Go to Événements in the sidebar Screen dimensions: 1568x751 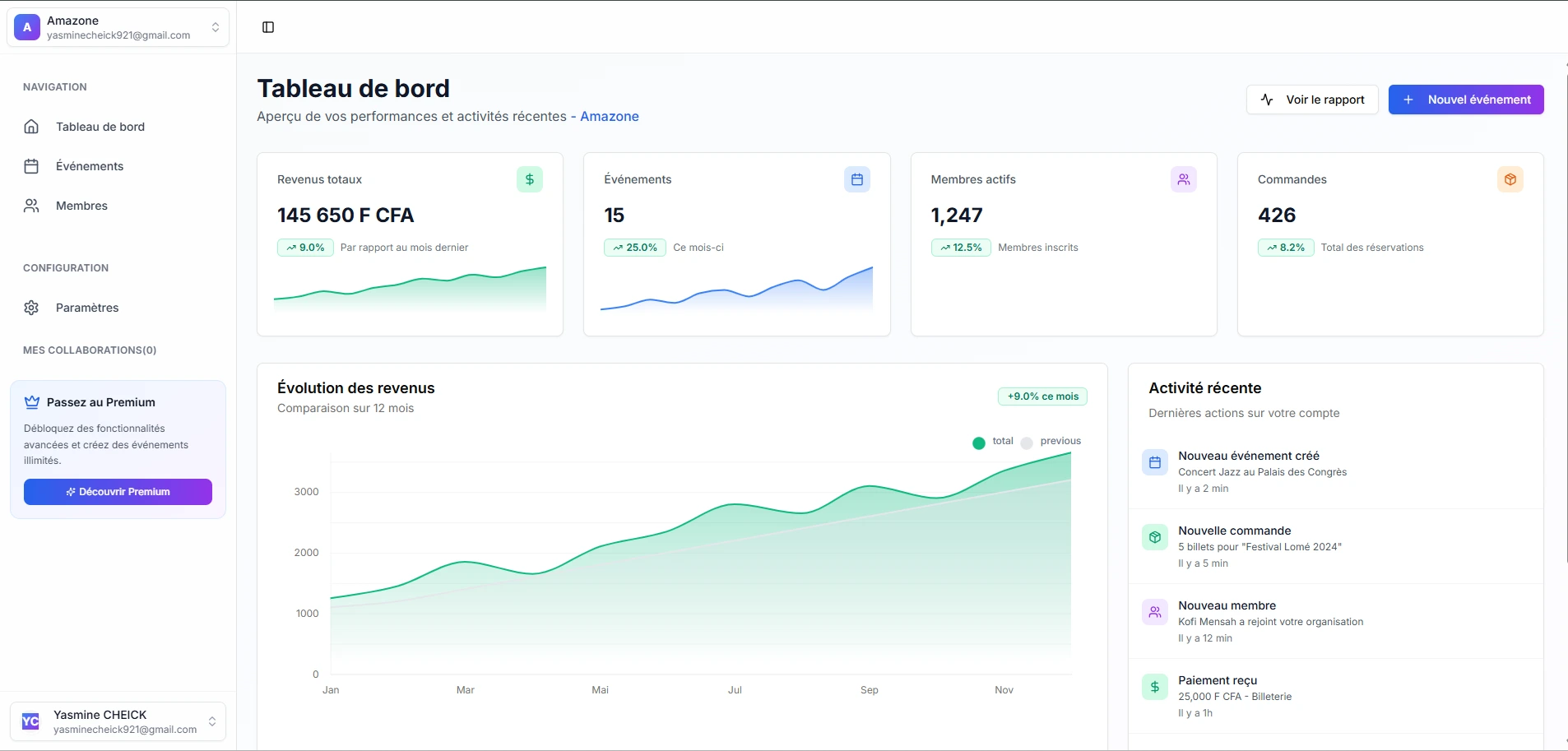pos(89,166)
